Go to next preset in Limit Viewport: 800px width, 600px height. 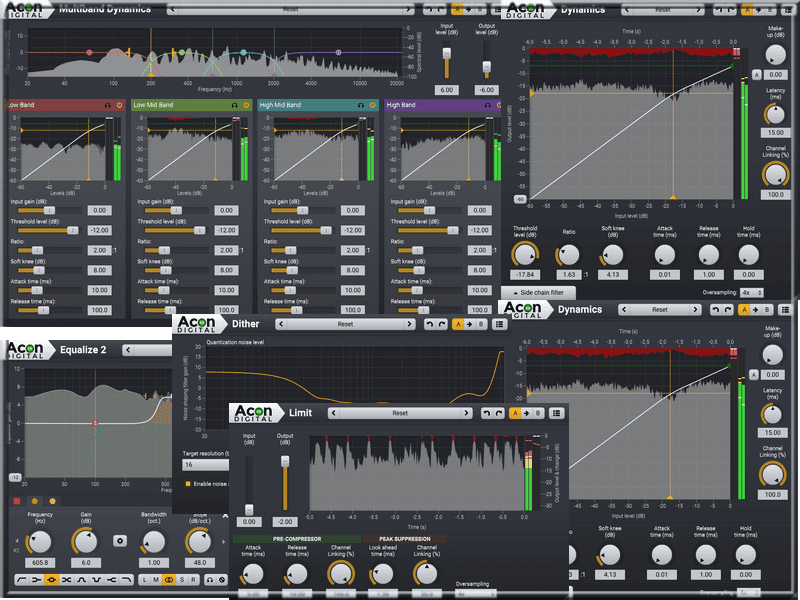point(466,413)
